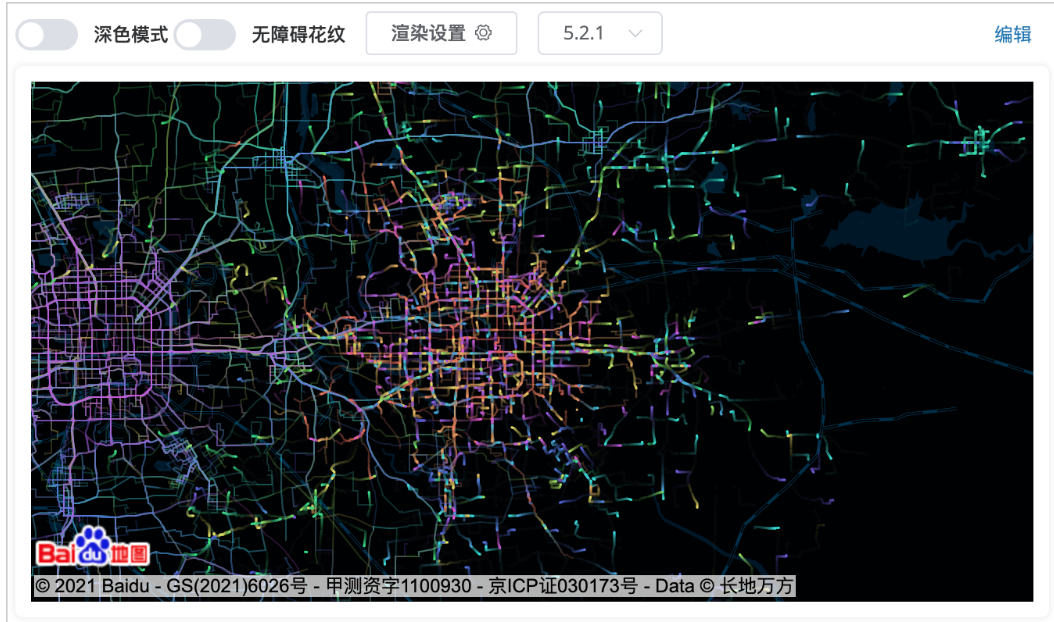Image resolution: width=1054 pixels, height=622 pixels.
Task: Click the chevron arrow beside 5.2.1
Action: (635, 33)
